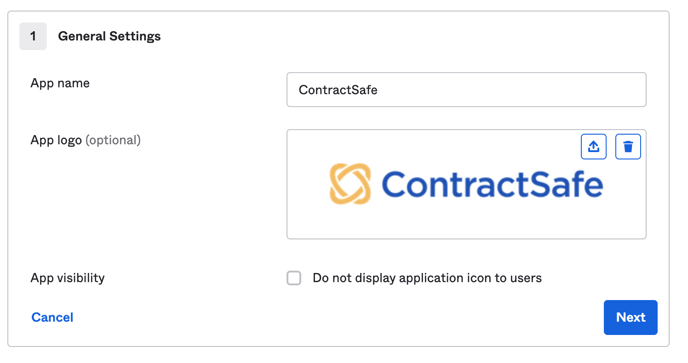Click empty space below logo in preview box

(x=466, y=223)
